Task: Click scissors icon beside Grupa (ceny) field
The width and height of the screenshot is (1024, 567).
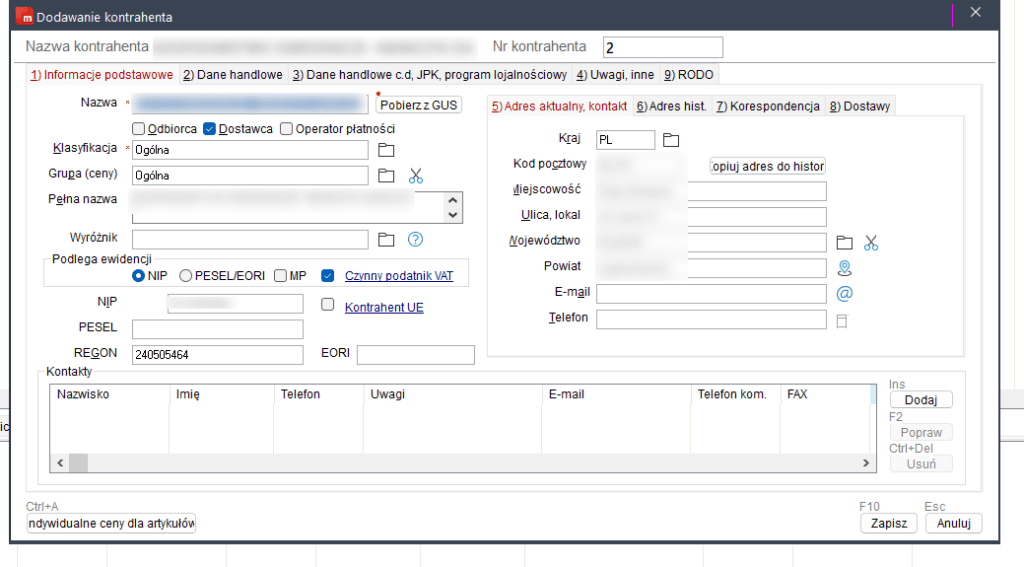Action: tap(416, 176)
